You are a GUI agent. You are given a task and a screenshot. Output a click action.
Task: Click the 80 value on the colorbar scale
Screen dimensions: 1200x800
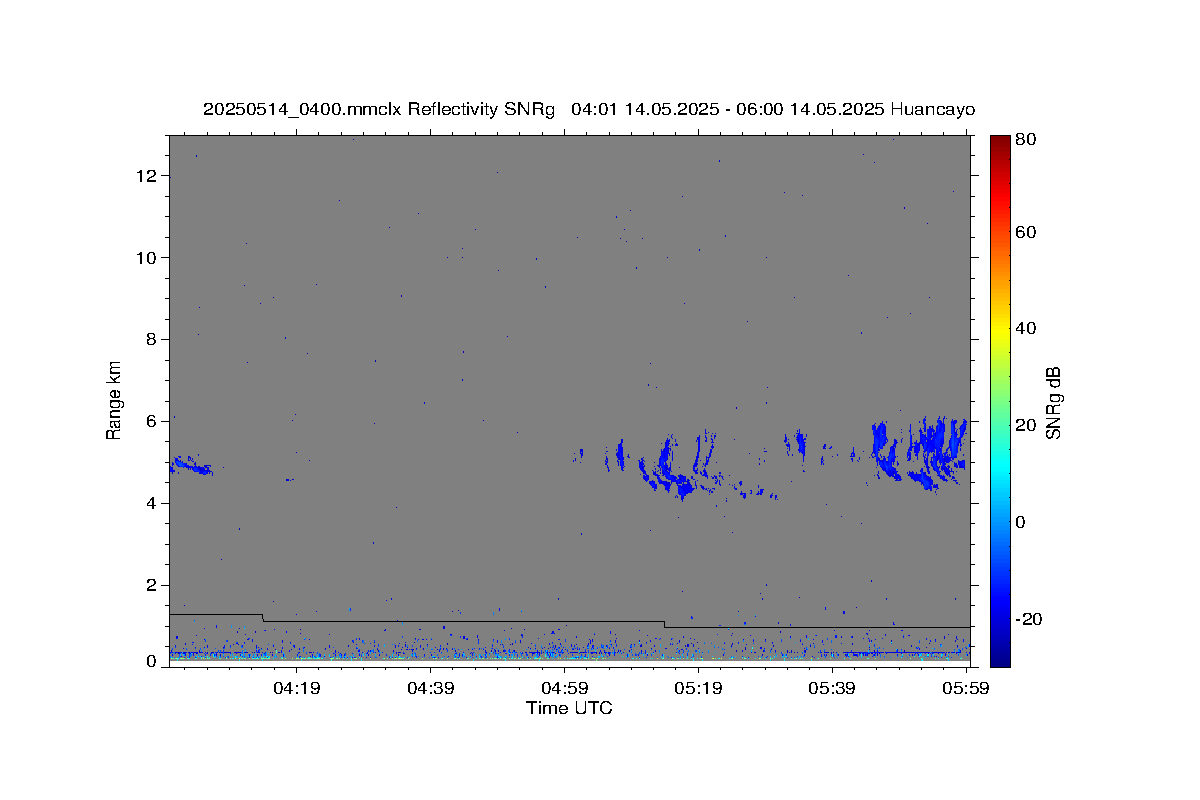(x=1028, y=141)
